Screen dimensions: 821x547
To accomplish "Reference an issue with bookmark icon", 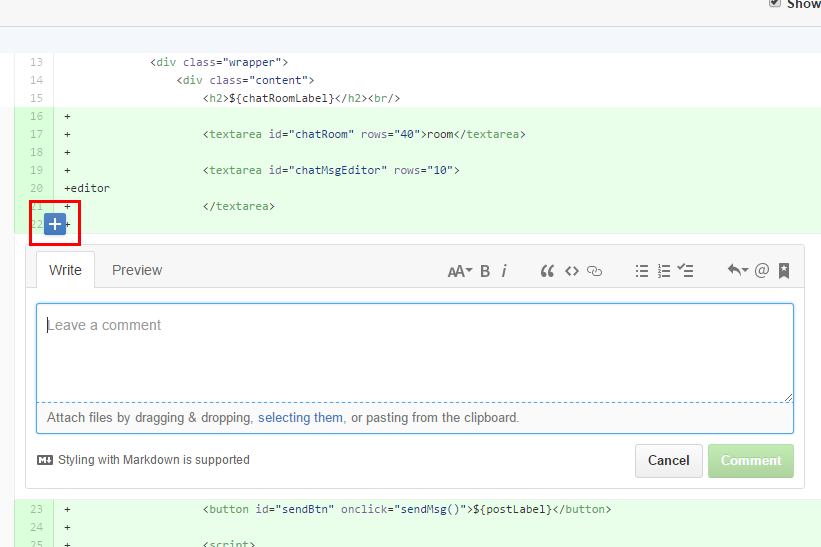I will pyautogui.click(x=784, y=271).
